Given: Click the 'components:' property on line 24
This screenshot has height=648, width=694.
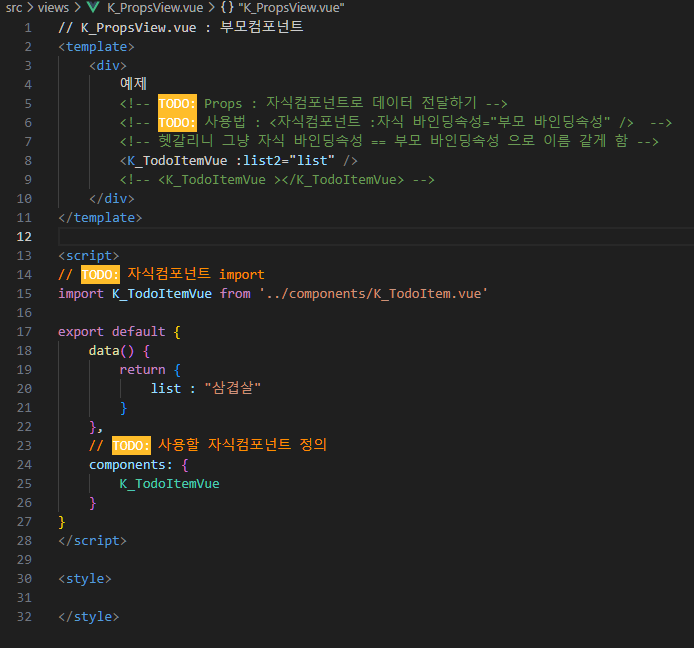Looking at the screenshot, I should 131,465.
